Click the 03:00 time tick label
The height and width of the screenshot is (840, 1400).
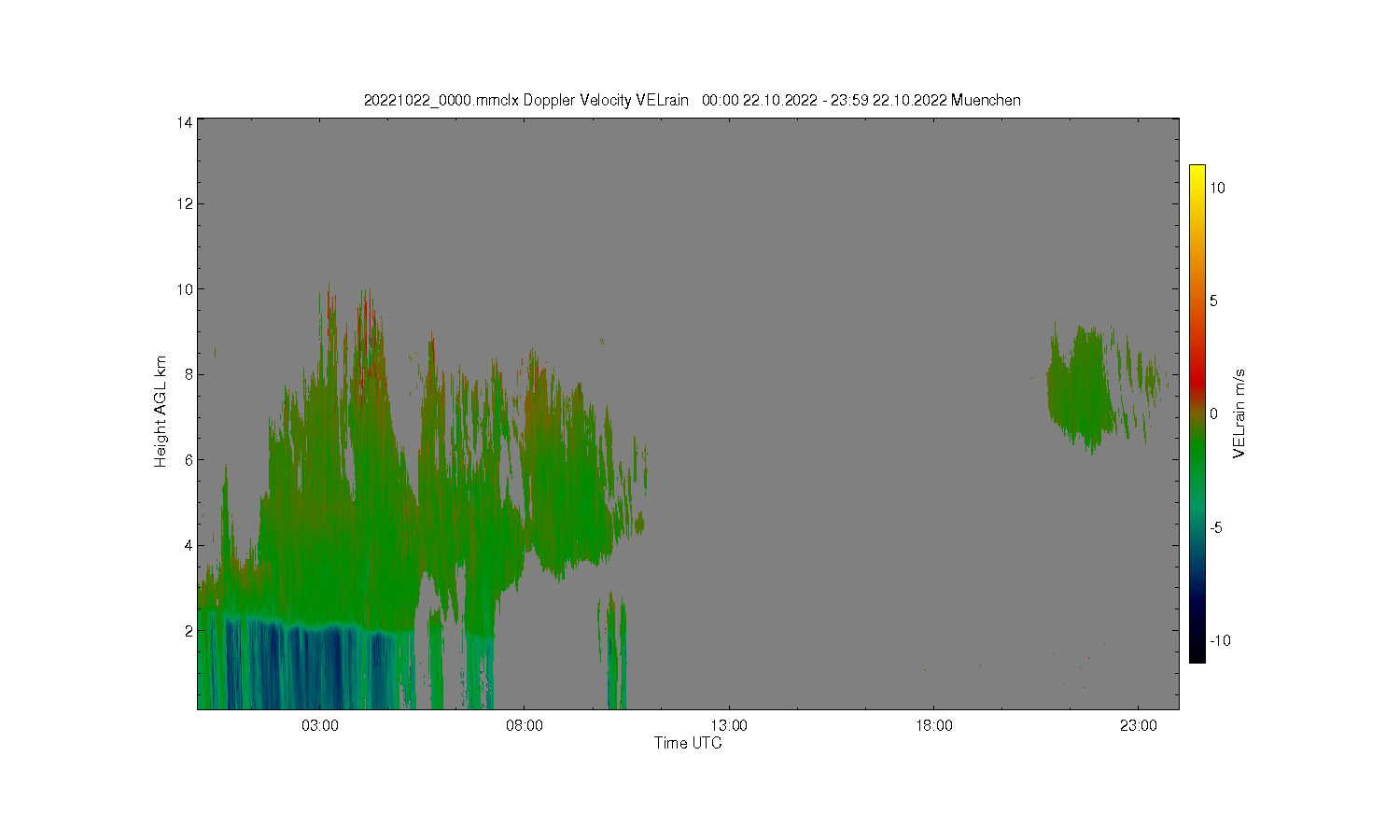click(x=320, y=725)
